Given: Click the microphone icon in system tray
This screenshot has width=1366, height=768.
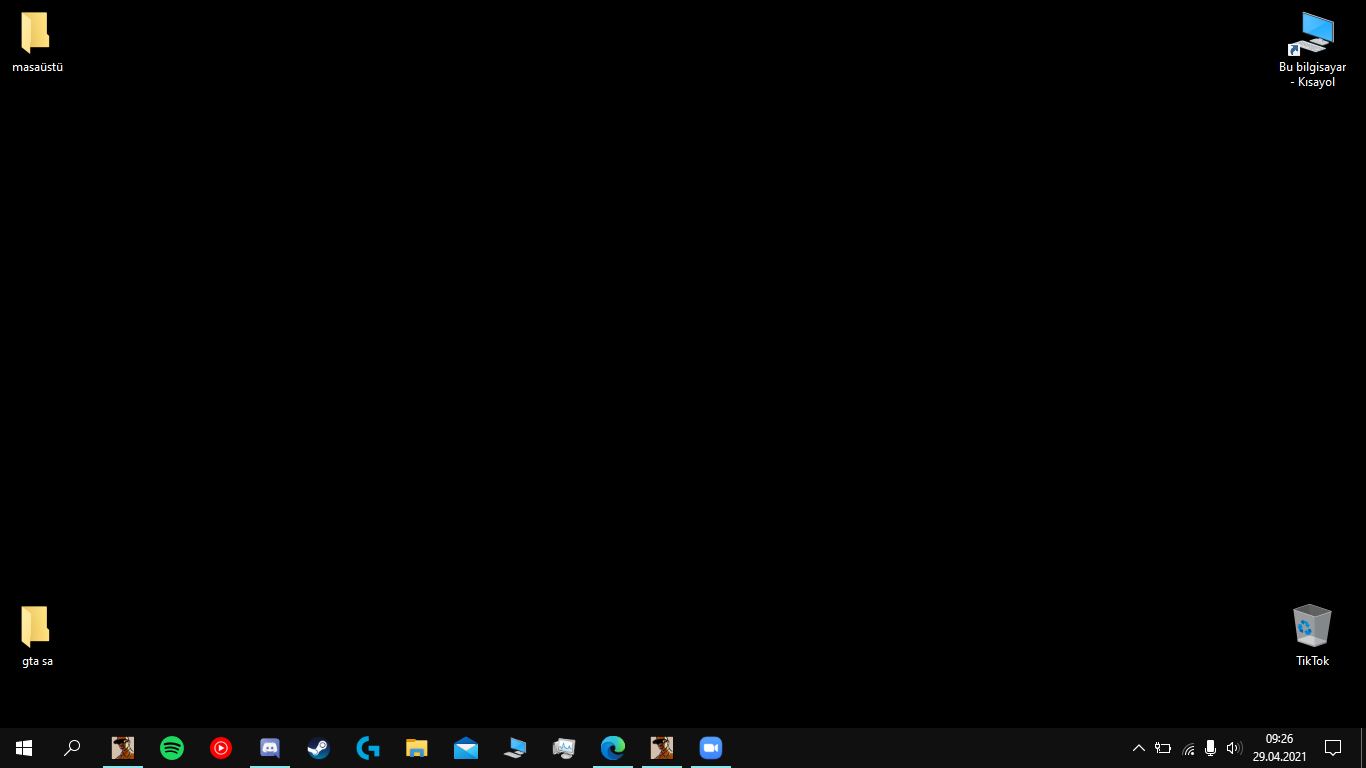Looking at the screenshot, I should [1211, 748].
